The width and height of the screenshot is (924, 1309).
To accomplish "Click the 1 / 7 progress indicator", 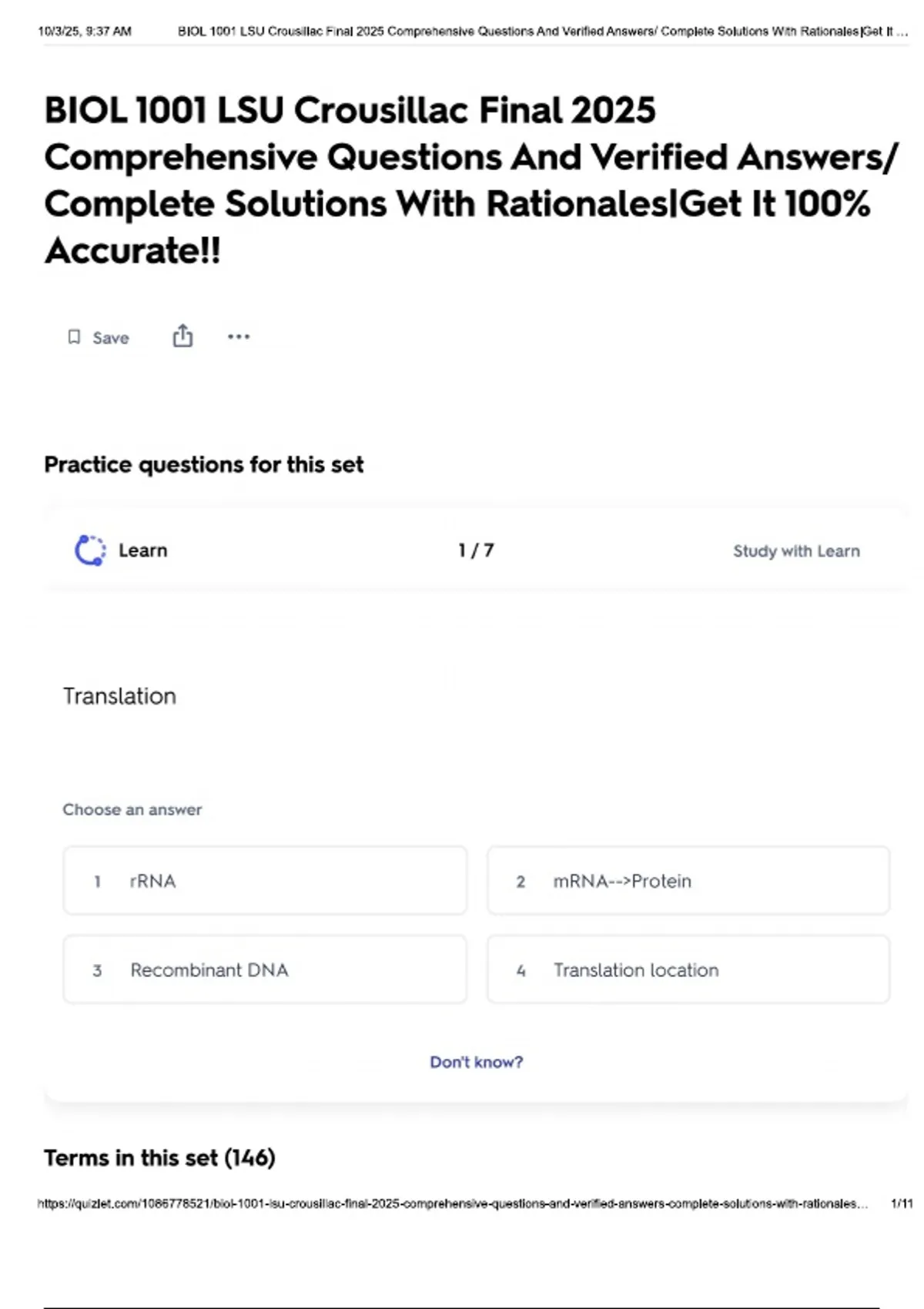I will tap(476, 551).
